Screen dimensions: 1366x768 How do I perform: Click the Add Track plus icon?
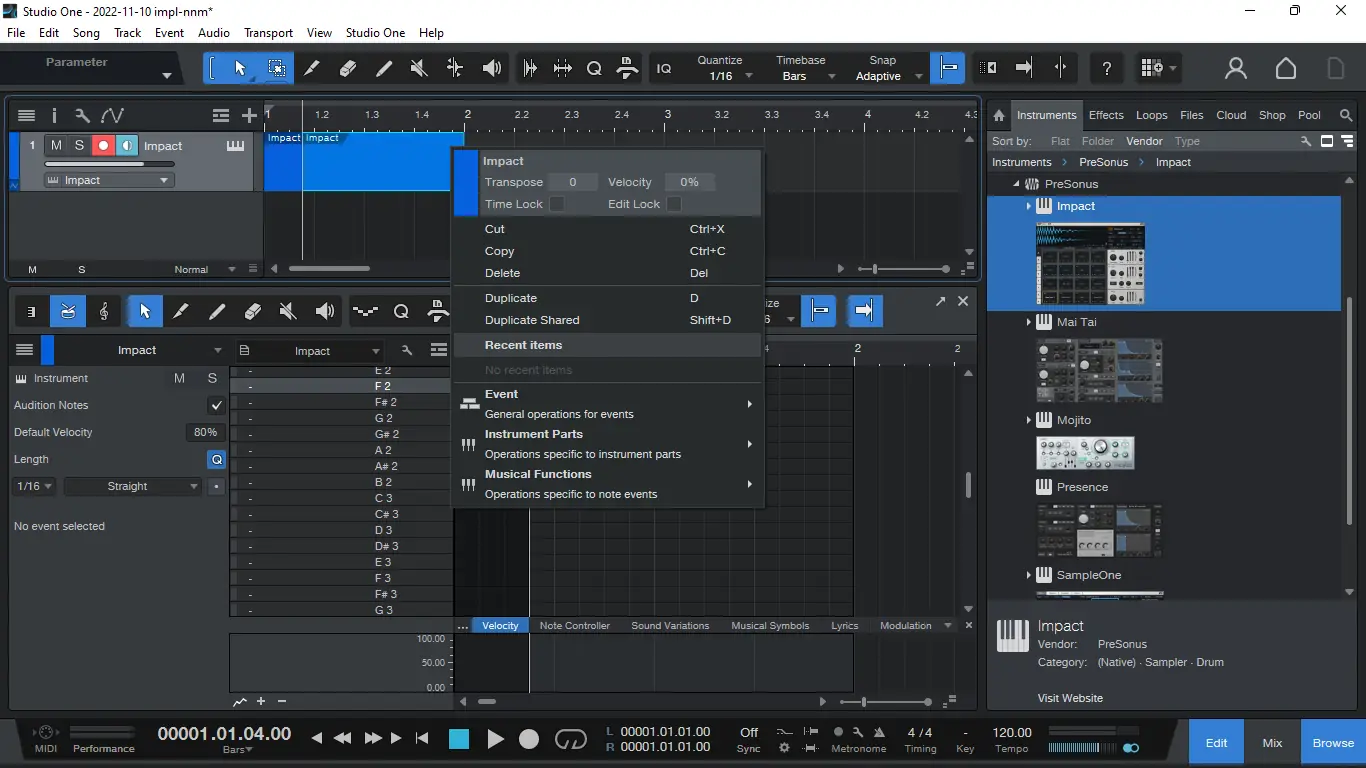click(x=249, y=116)
